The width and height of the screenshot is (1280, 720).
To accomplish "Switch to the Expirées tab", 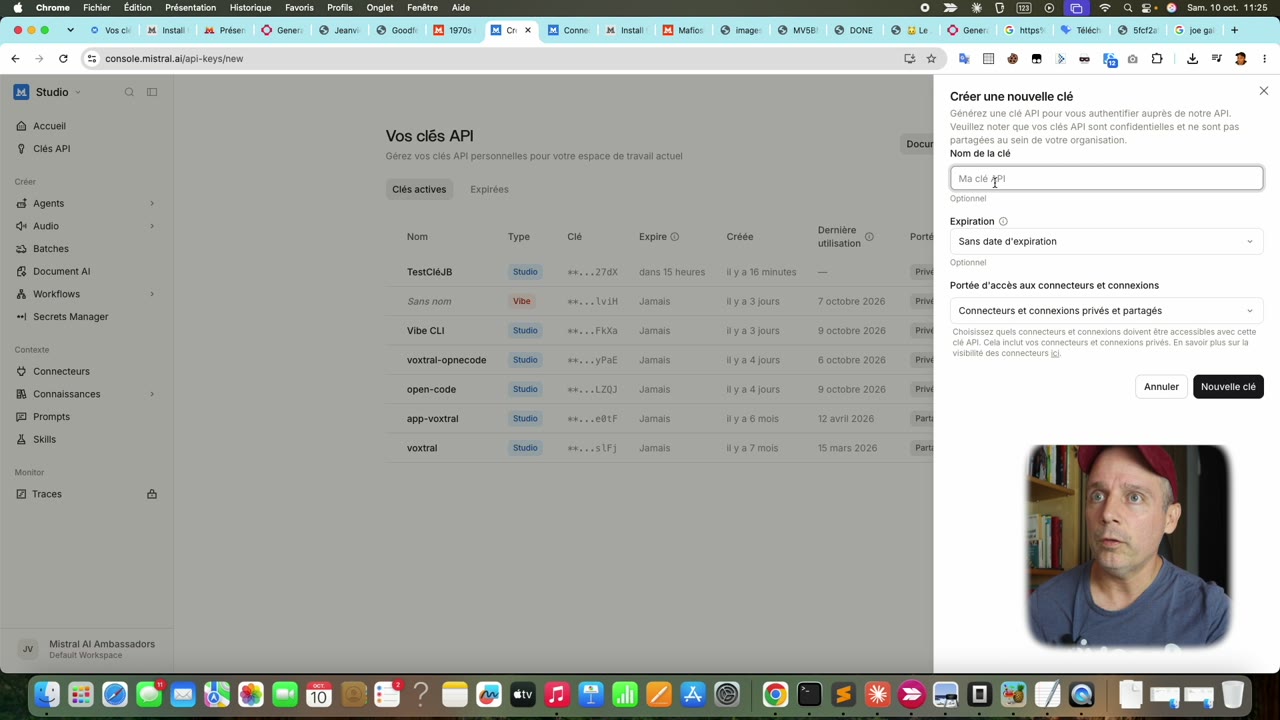I will (489, 189).
